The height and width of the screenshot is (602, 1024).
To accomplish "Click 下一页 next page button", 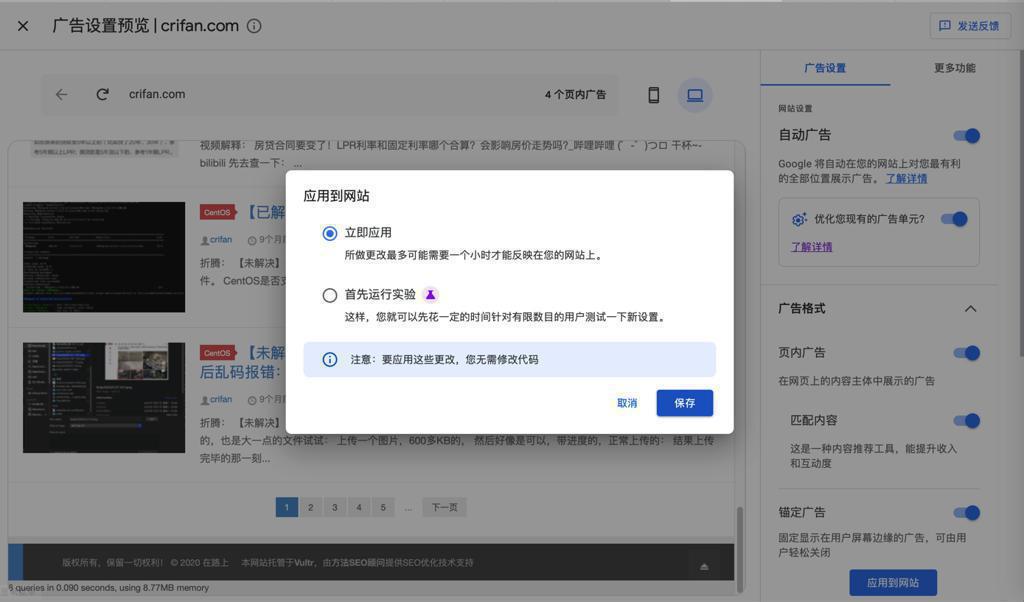I will [x=444, y=507].
